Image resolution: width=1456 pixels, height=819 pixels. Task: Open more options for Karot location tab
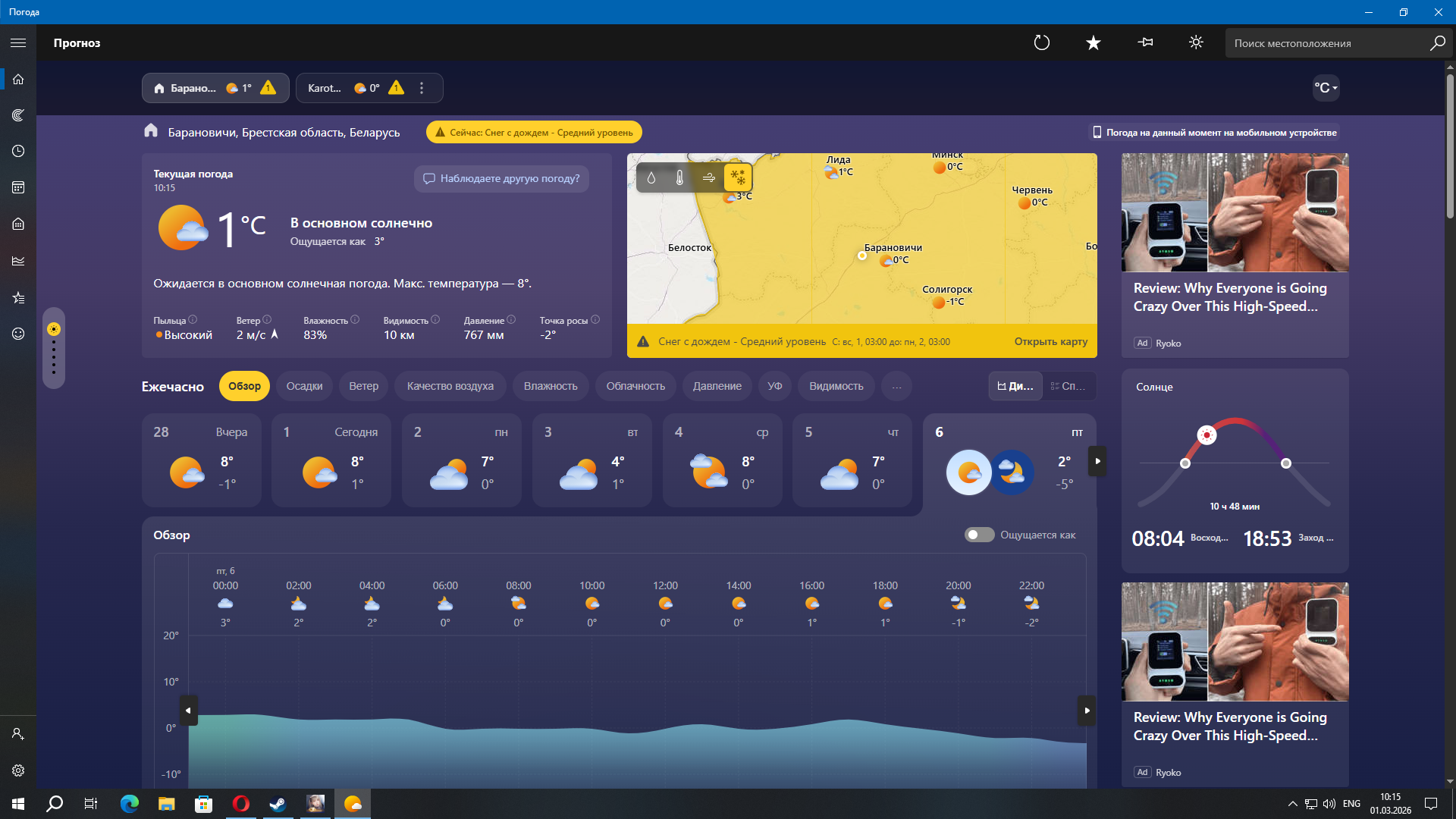point(422,88)
